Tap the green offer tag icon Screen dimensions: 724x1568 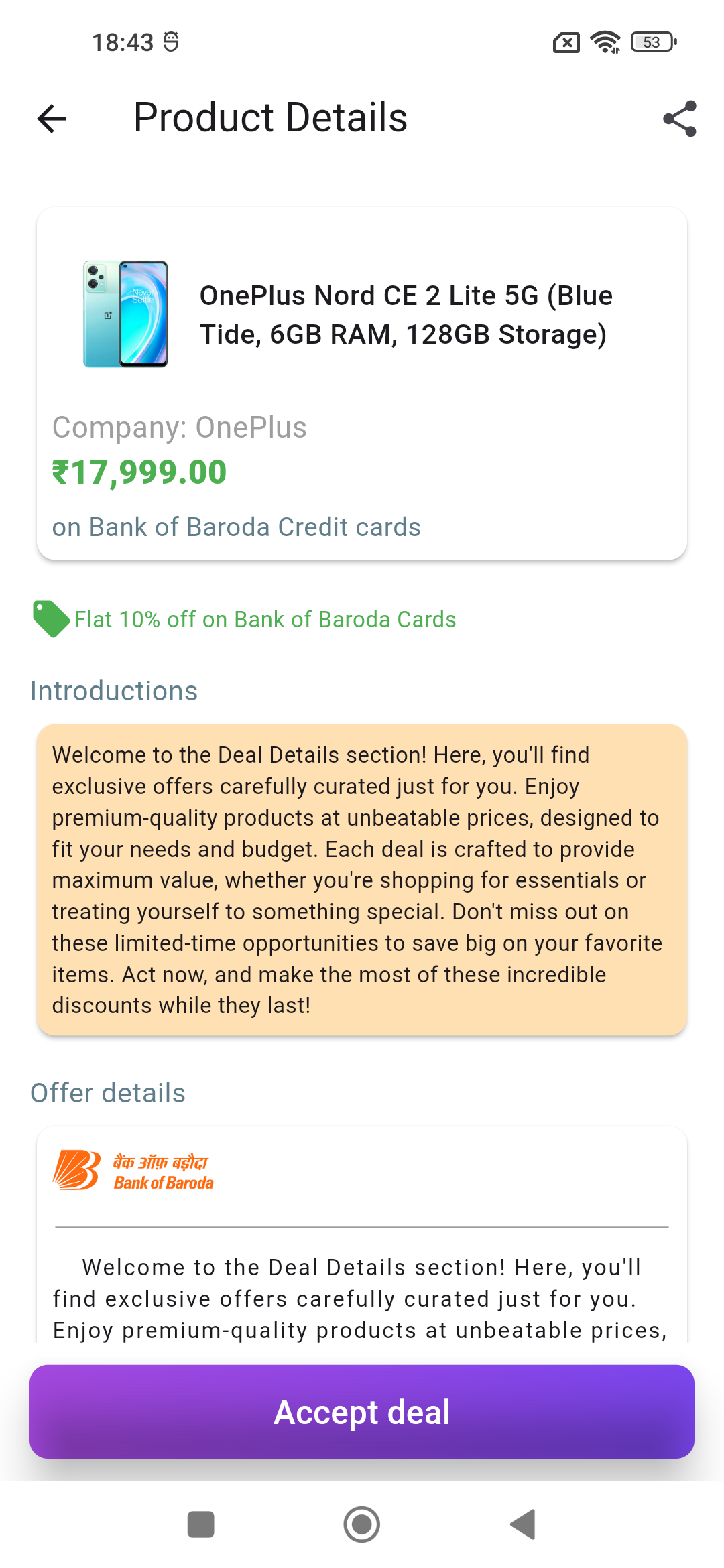coord(50,618)
